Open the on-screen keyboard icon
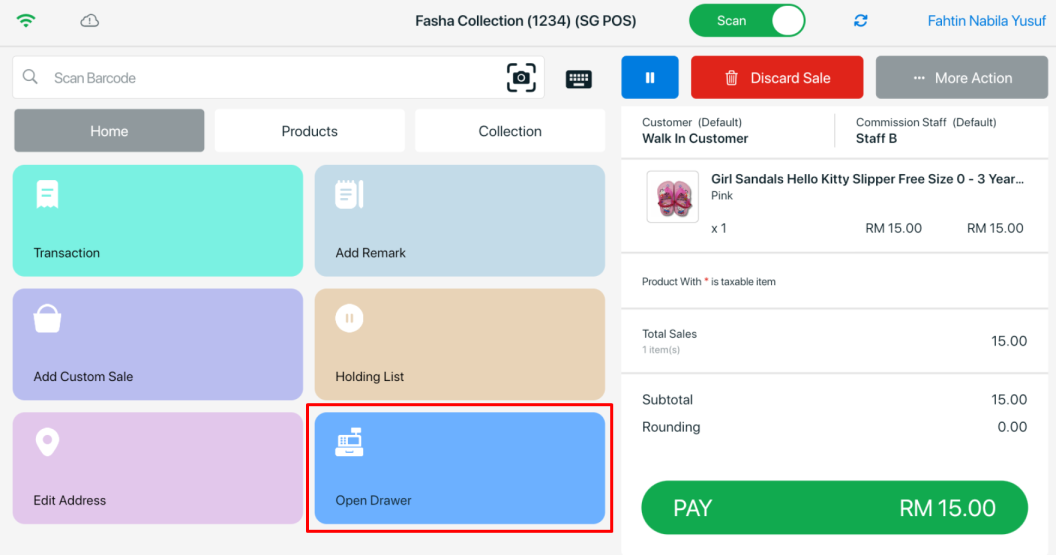Screen dimensions: 1056x555 (578, 79)
